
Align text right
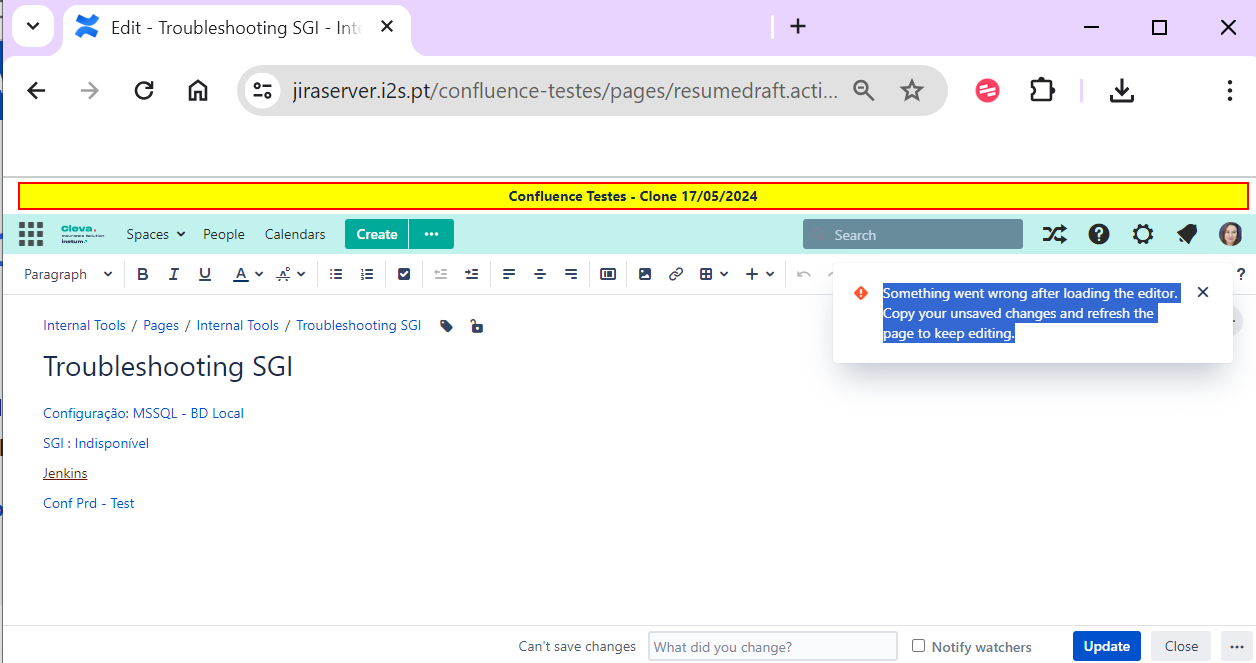pyautogui.click(x=571, y=274)
